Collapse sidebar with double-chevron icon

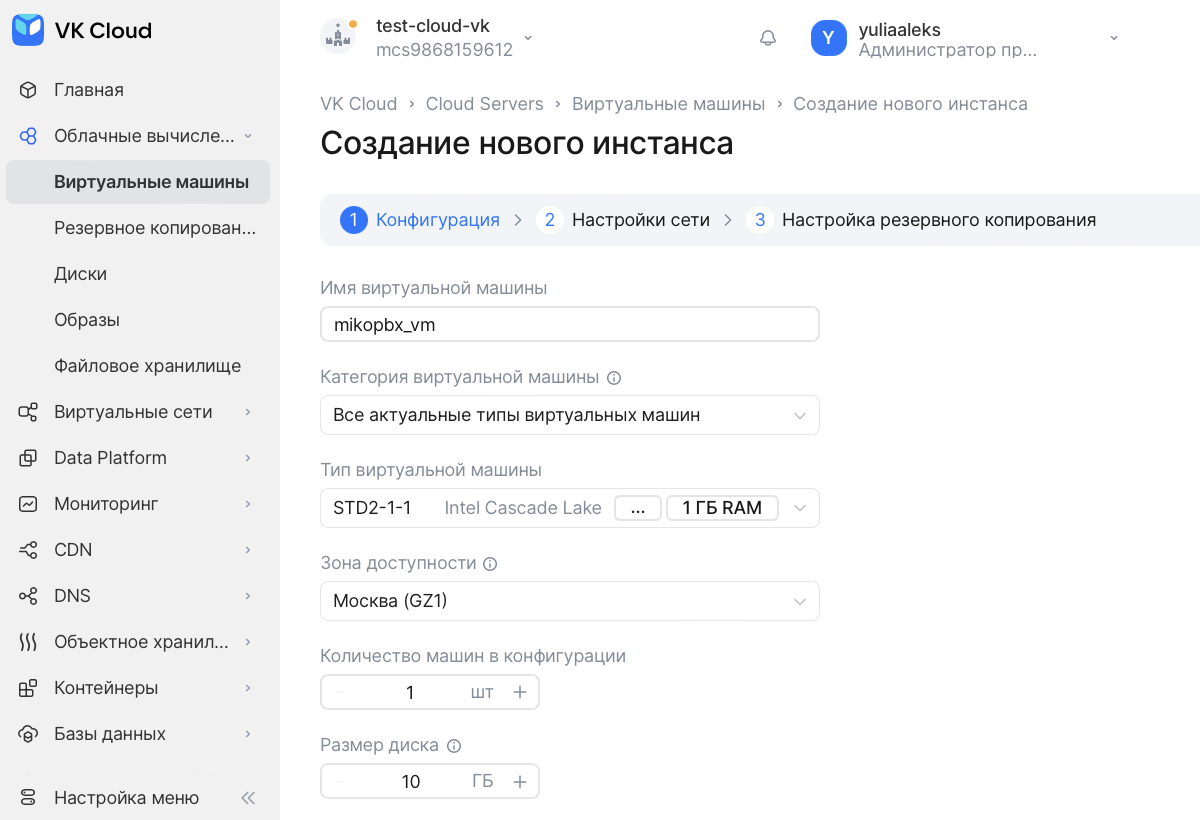248,798
